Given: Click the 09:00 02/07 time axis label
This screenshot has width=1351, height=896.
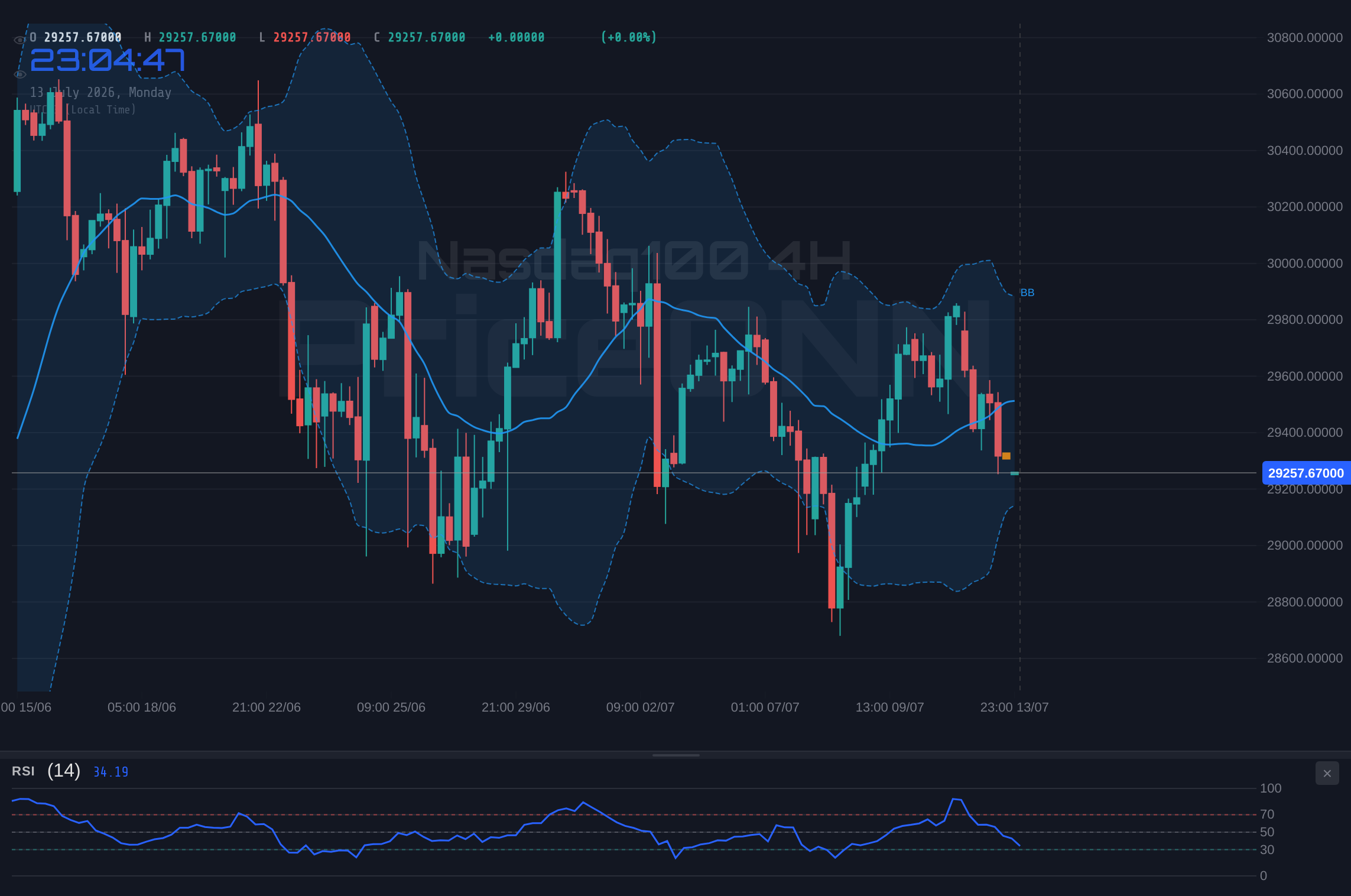Looking at the screenshot, I should pyautogui.click(x=641, y=707).
